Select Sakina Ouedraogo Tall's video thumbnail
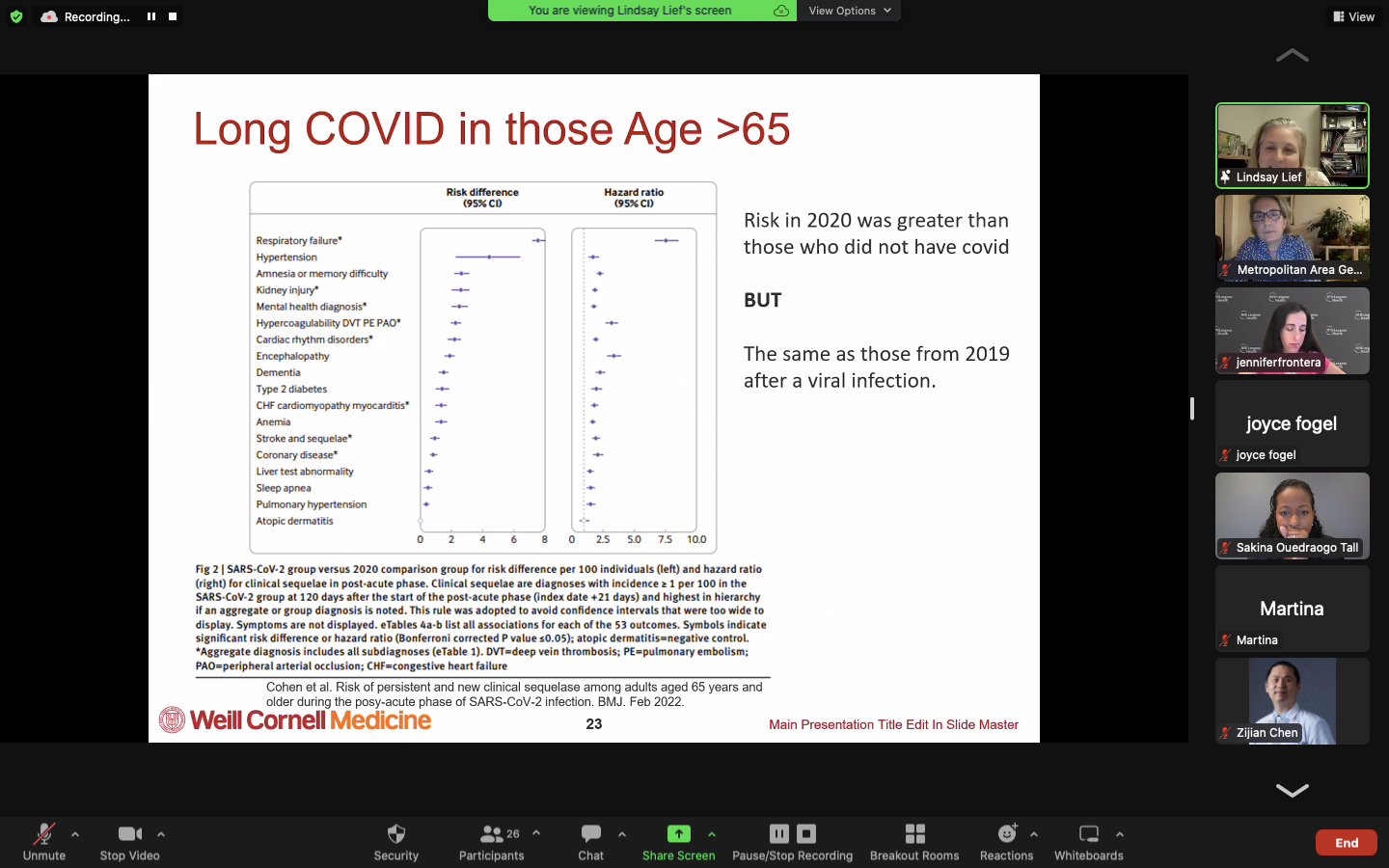Screen dimensions: 1389x868 click(1293, 516)
